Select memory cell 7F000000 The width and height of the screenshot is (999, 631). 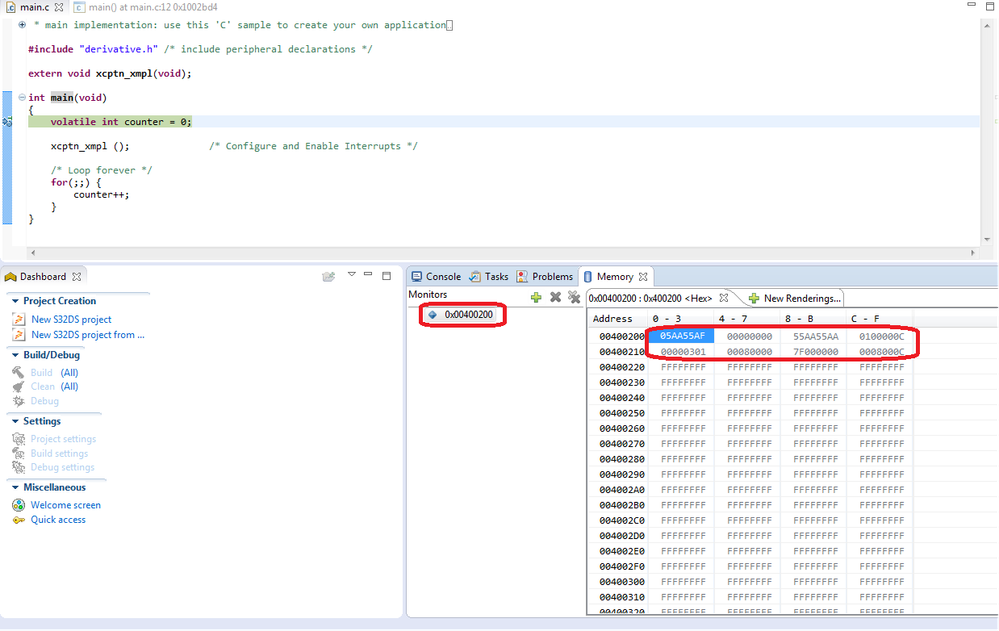(x=816, y=351)
